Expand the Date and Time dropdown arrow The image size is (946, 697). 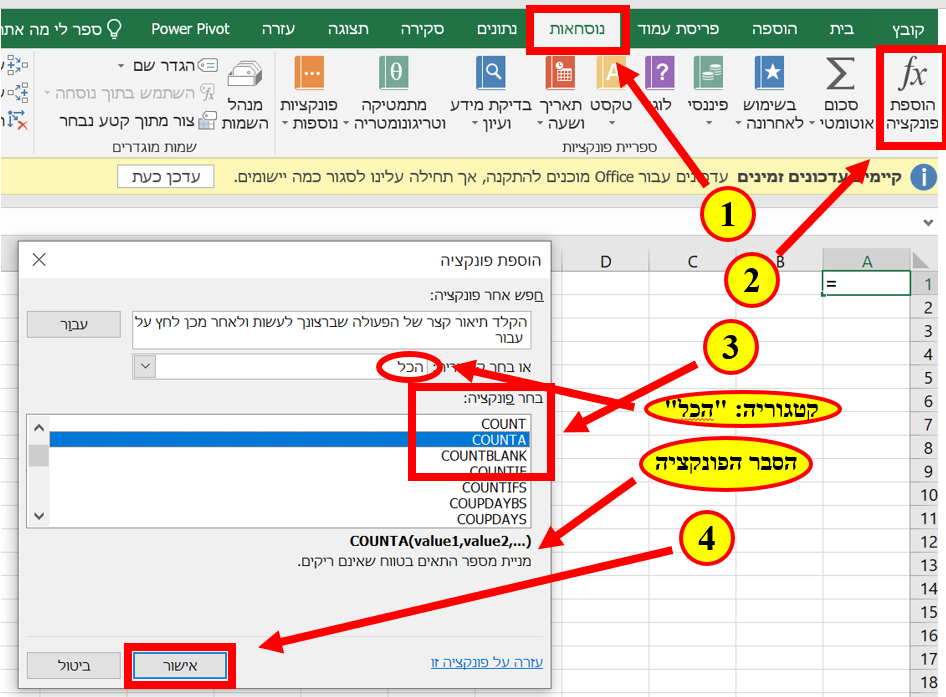[540, 124]
